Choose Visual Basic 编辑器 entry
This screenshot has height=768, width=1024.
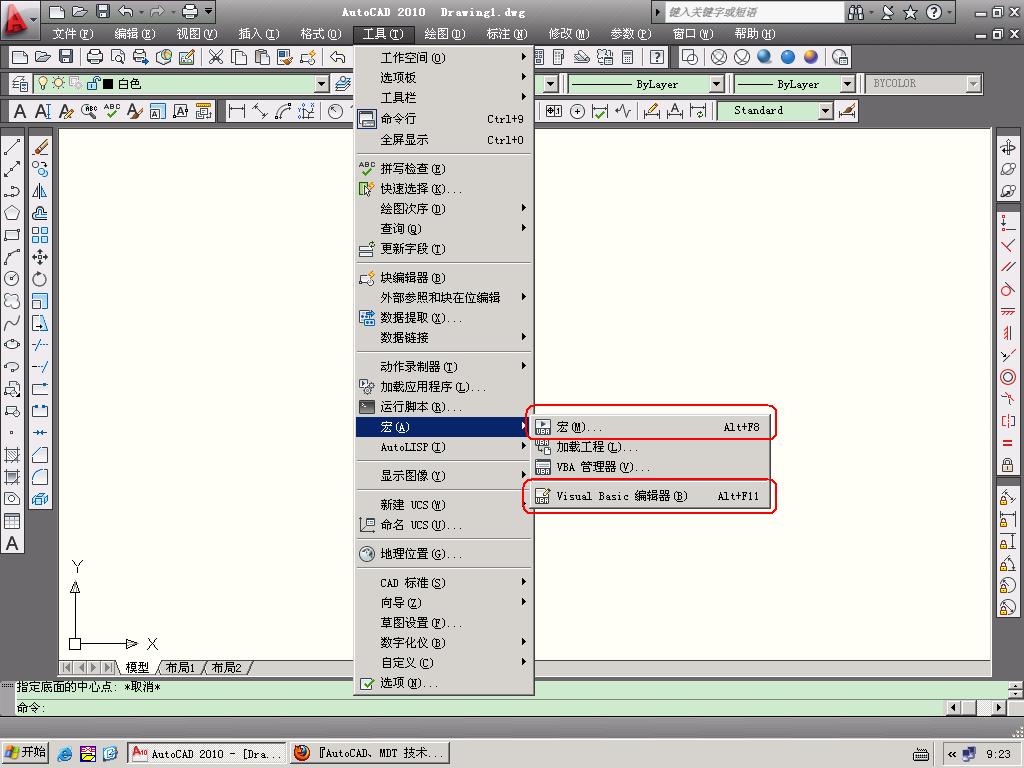[650, 496]
